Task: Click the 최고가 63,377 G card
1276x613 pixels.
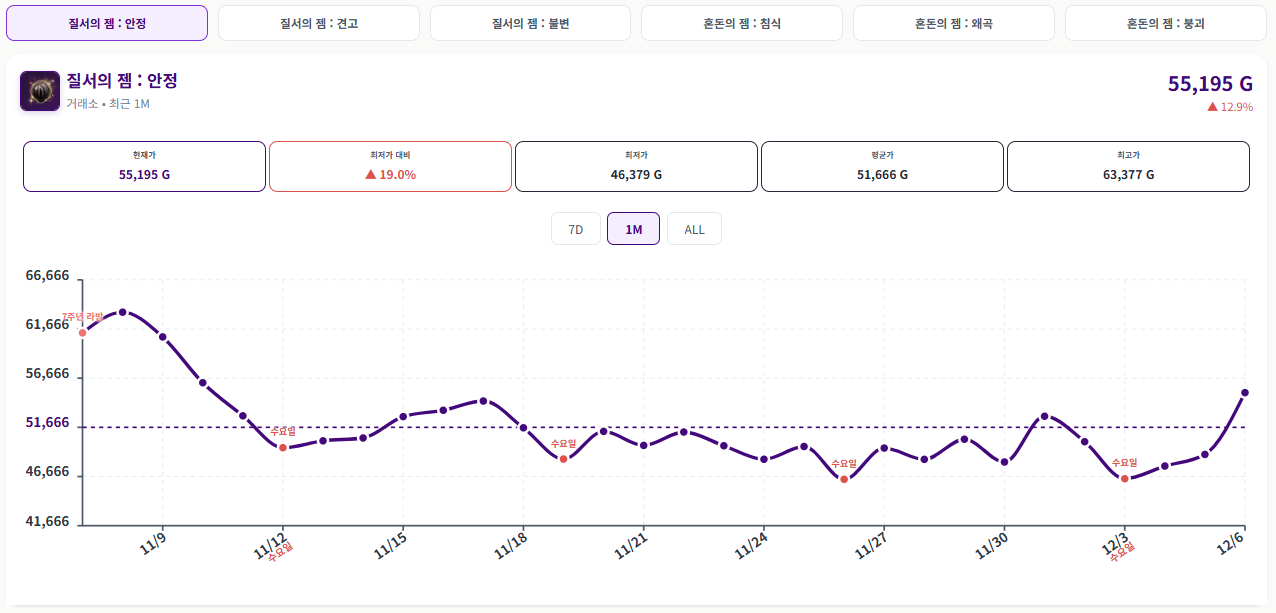Action: 1128,166
